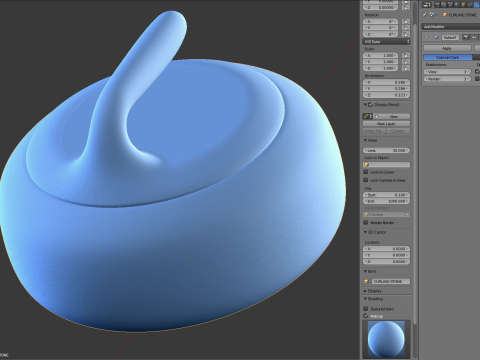The image size is (480, 360).
Task: Click the Dimensions Z value field
Action: pos(386,95)
